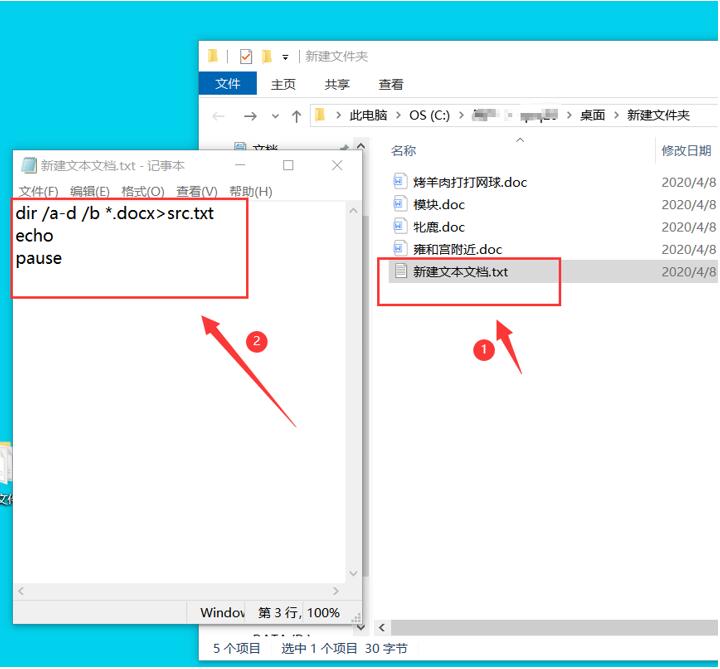The image size is (720, 669).
Task: Expand chevron after 桌面 in address bar
Action: 616,115
